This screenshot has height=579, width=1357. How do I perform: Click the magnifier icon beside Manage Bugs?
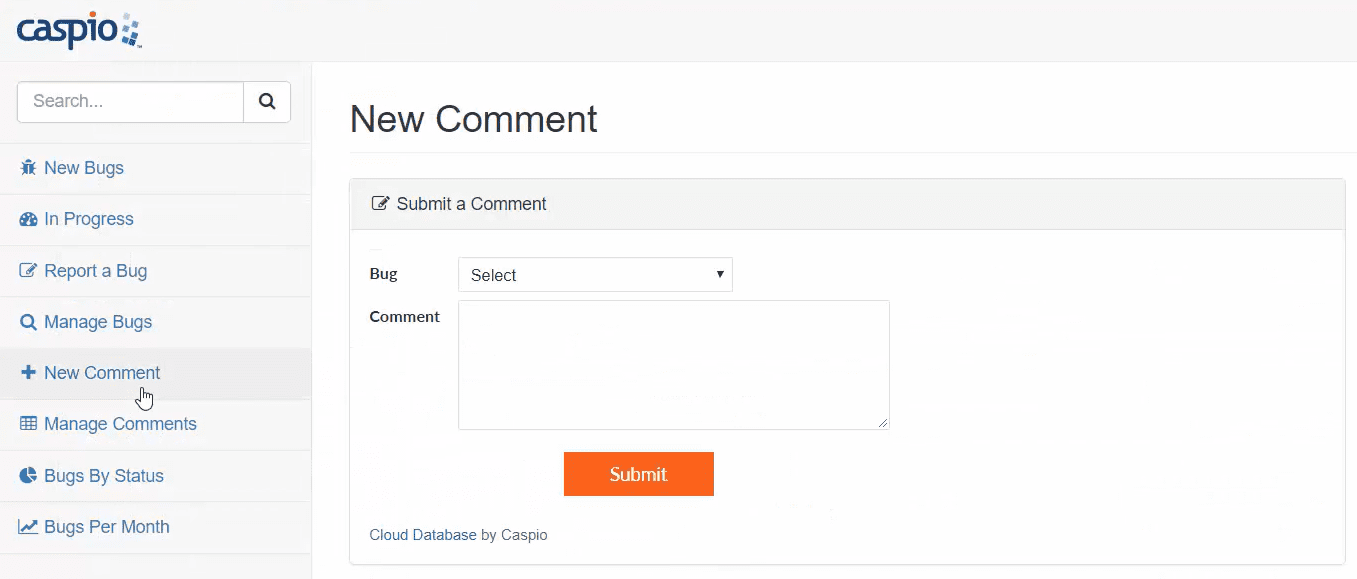click(28, 322)
